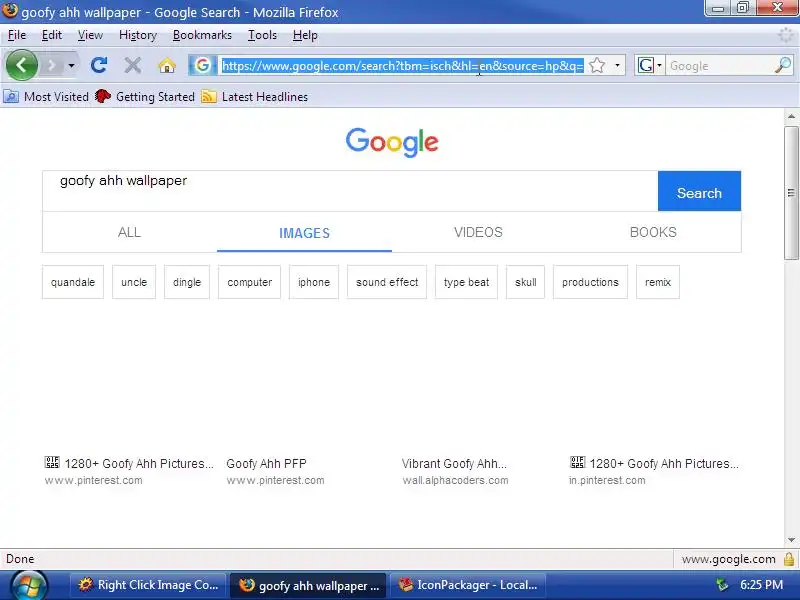
Task: Select the sound effect filter chip
Action: tap(387, 282)
